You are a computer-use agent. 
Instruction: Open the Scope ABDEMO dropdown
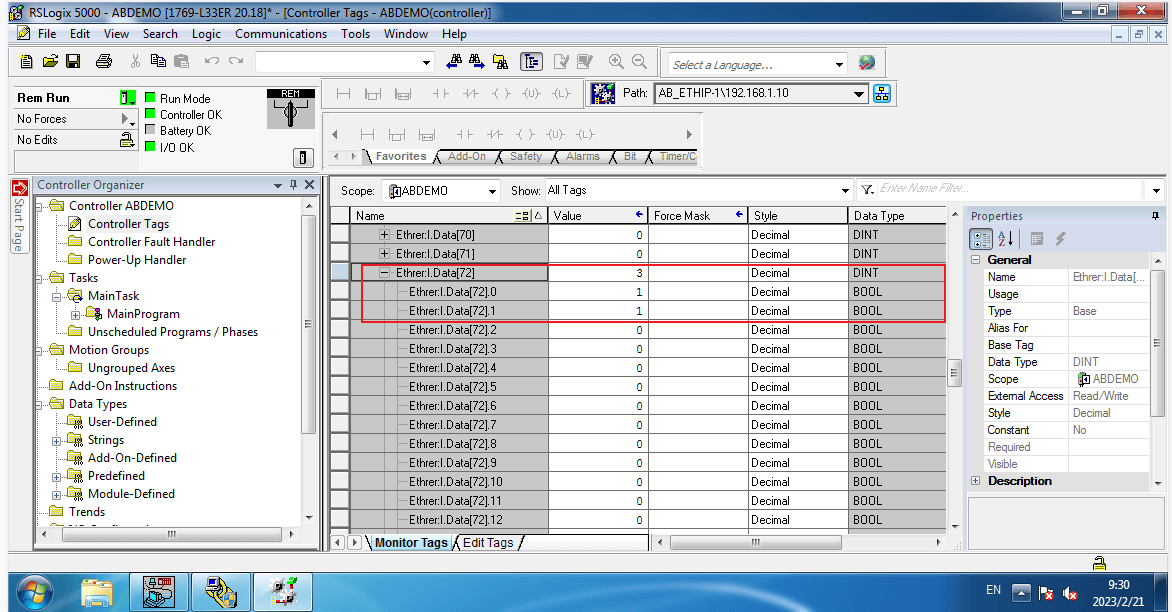(x=492, y=191)
